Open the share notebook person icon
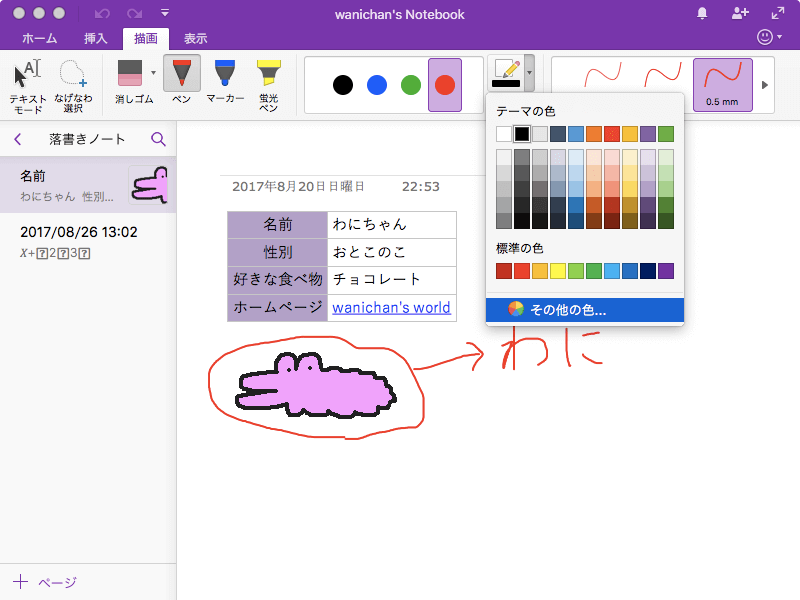 740,13
